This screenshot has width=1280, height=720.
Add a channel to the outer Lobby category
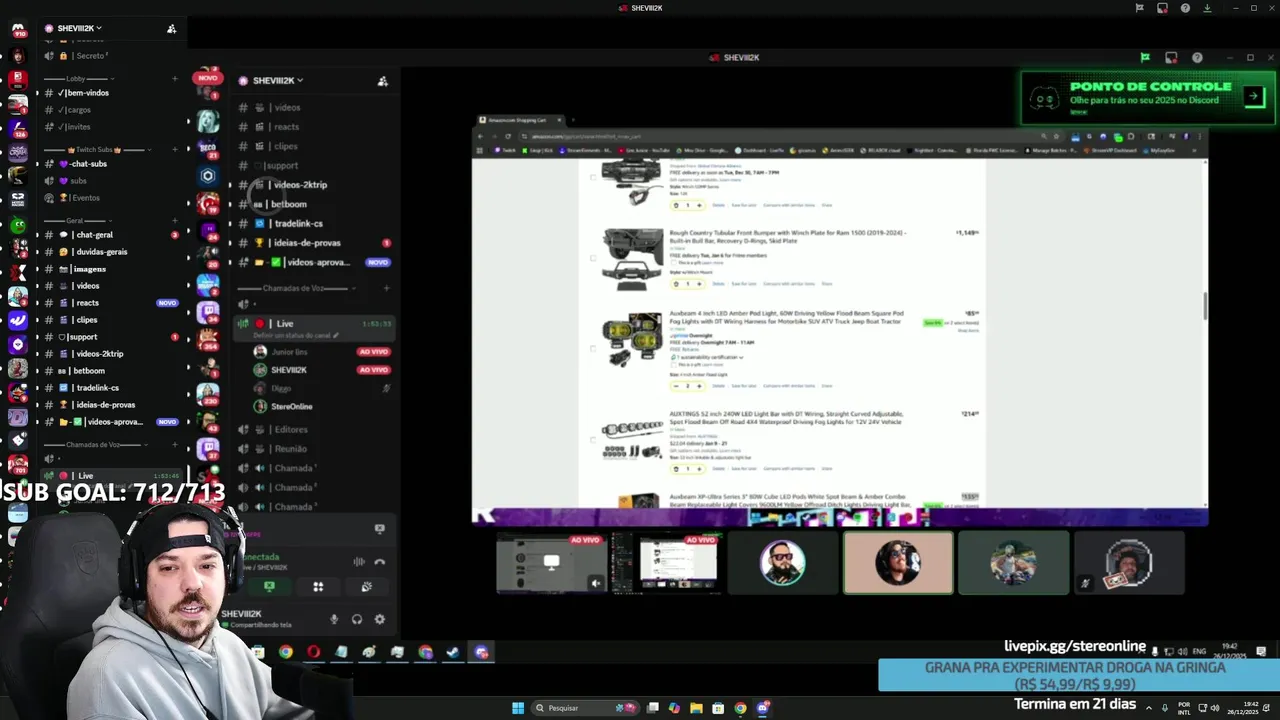(174, 78)
